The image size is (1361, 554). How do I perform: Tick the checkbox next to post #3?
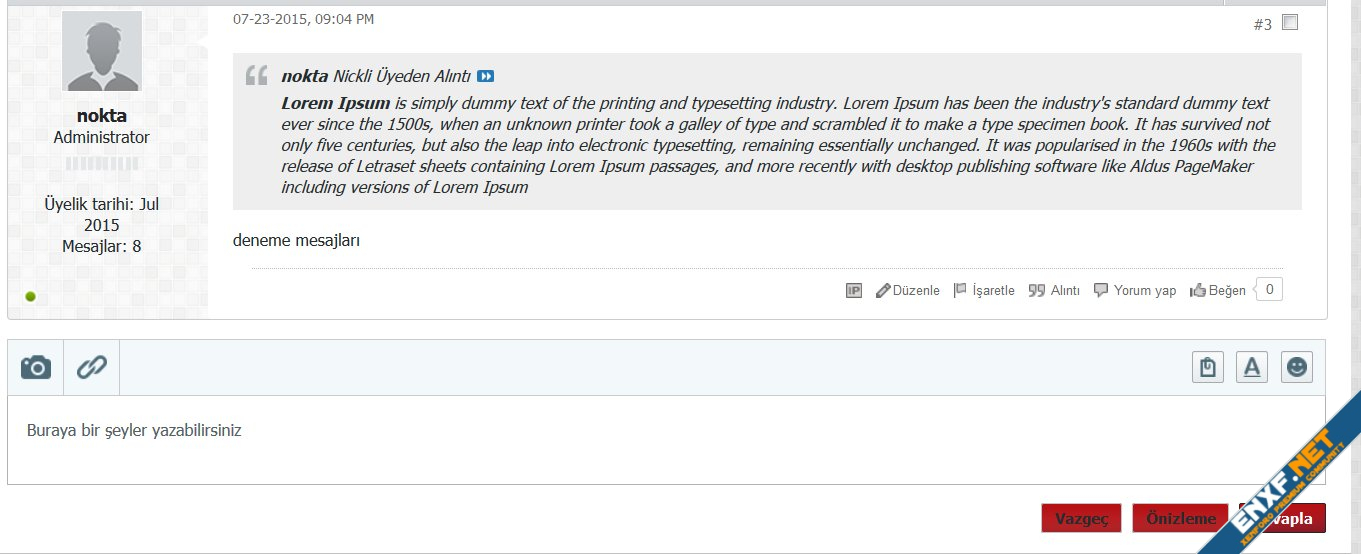point(1290,22)
